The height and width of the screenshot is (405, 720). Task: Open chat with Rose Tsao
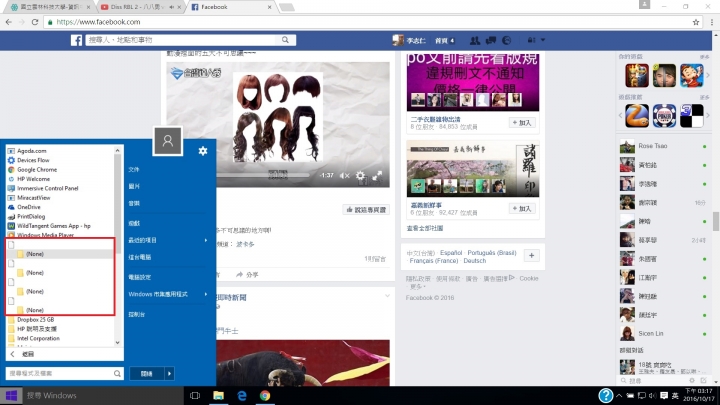tap(664, 146)
